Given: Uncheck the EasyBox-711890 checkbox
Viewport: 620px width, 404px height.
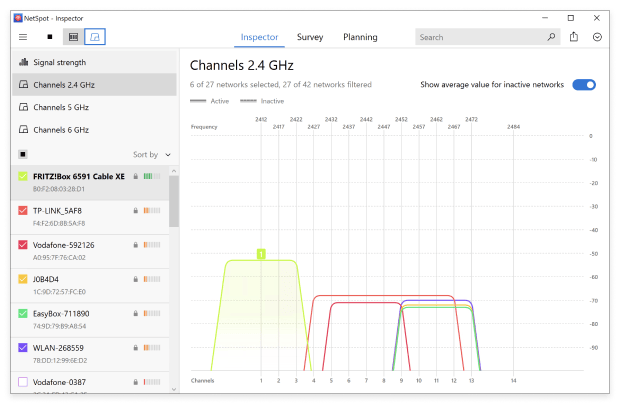Looking at the screenshot, I should click(23, 313).
